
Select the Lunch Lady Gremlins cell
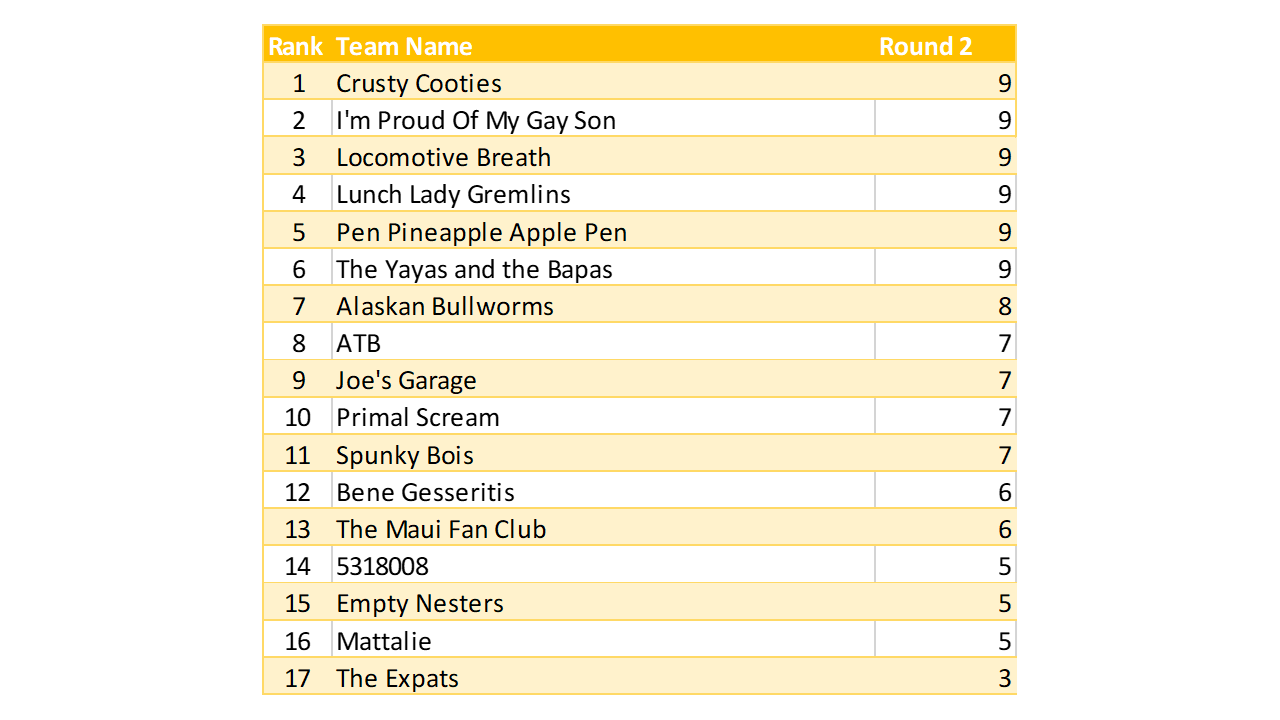tap(453, 194)
